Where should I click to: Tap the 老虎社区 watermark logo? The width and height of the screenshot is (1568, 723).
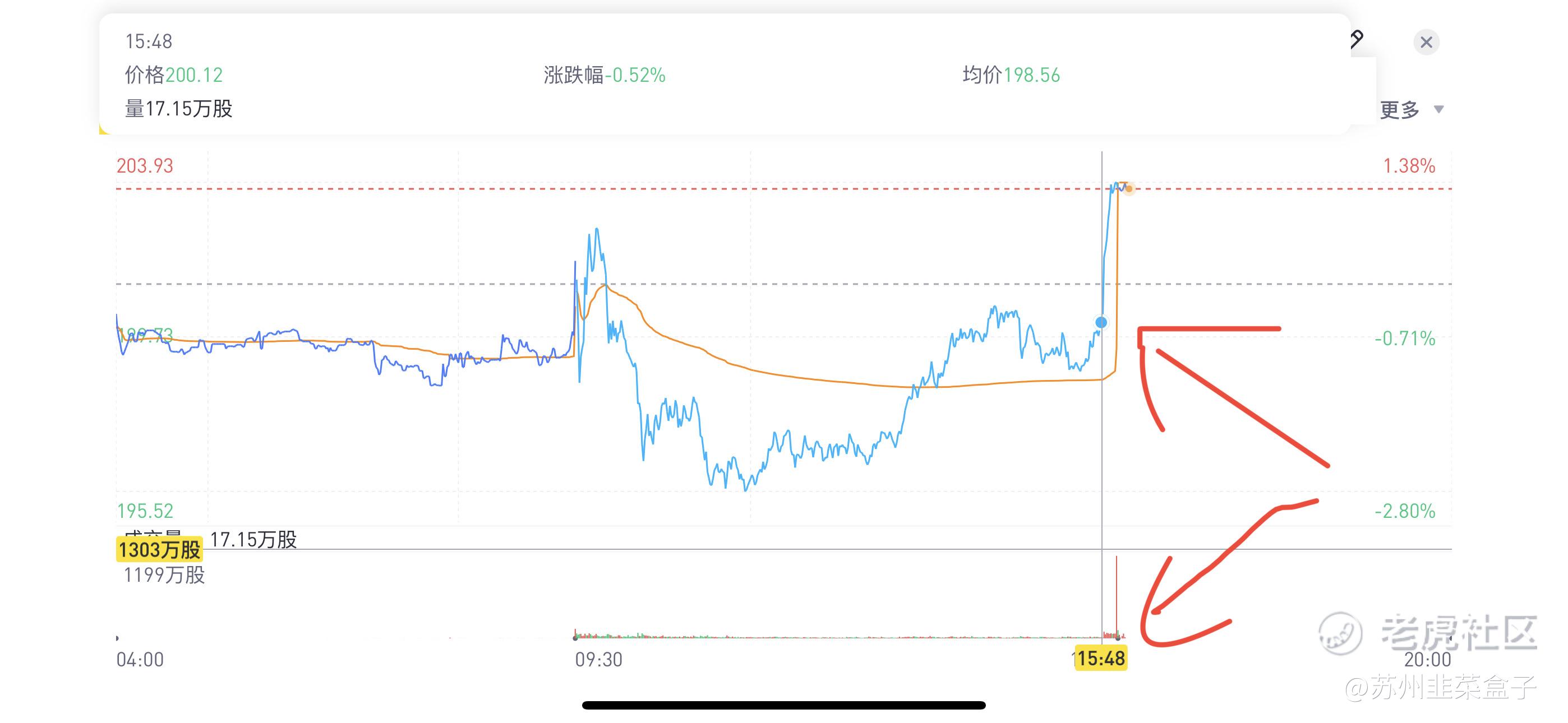coord(1428,633)
